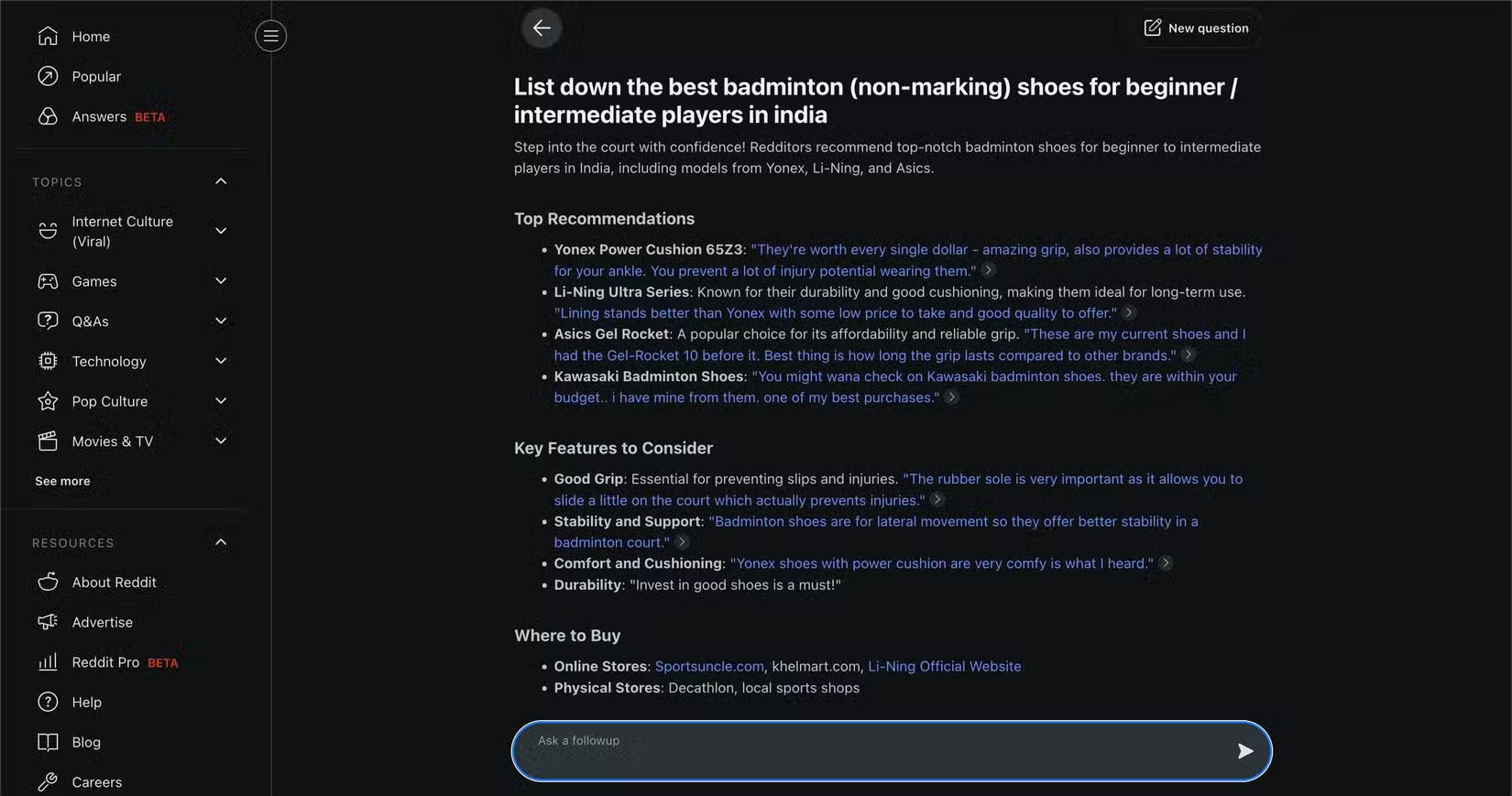This screenshot has height=796, width=1512.
Task: Click the Answers BETA icon
Action: [48, 116]
